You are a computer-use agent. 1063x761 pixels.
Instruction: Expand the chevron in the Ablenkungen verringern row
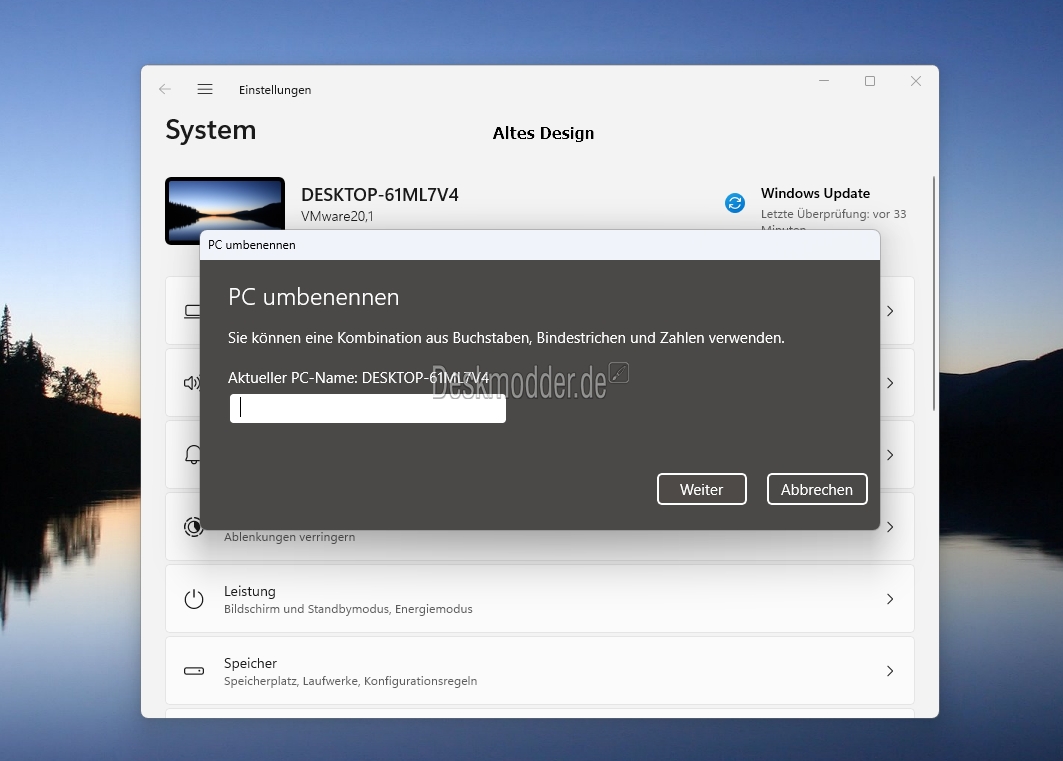[x=889, y=527]
